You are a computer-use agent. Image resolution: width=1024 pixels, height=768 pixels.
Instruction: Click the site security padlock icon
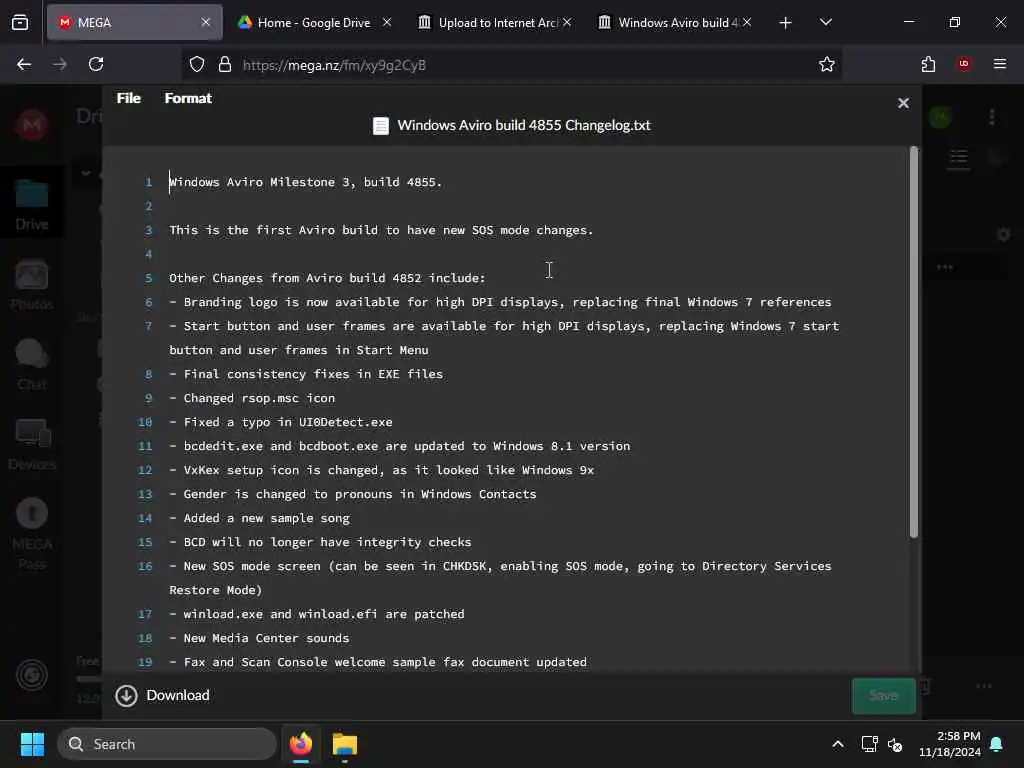click(x=225, y=65)
